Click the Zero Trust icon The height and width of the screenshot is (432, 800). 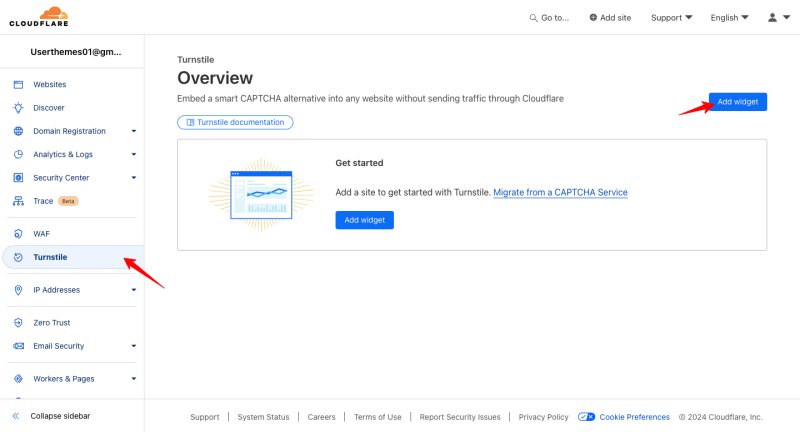(x=18, y=322)
